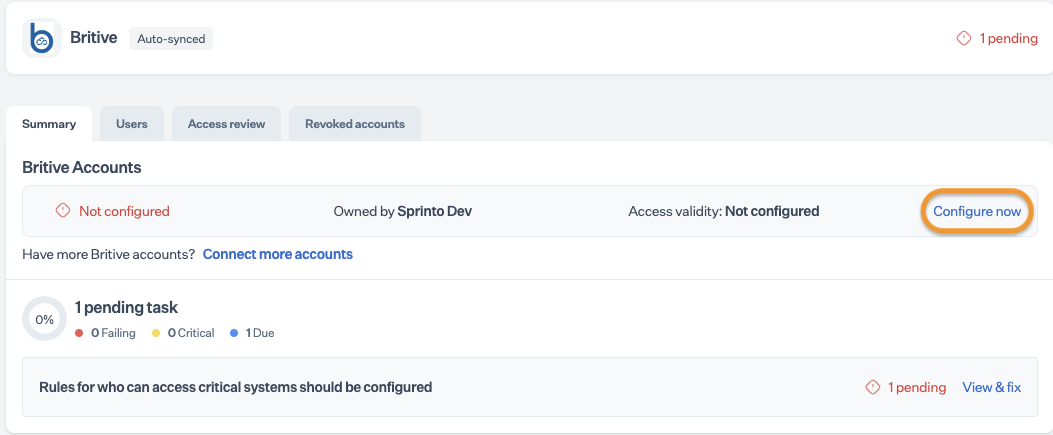
Task: Click the blue Due status dot
Action: click(234, 333)
